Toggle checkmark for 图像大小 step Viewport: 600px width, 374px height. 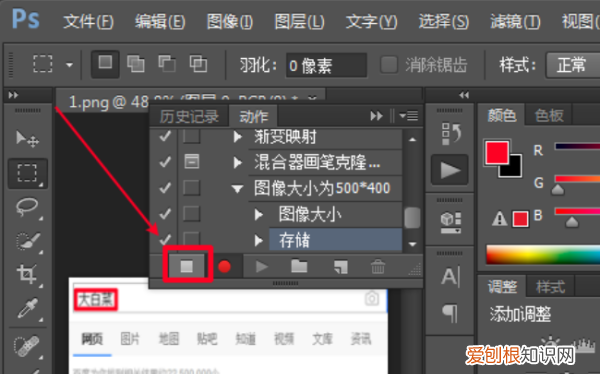click(165, 214)
